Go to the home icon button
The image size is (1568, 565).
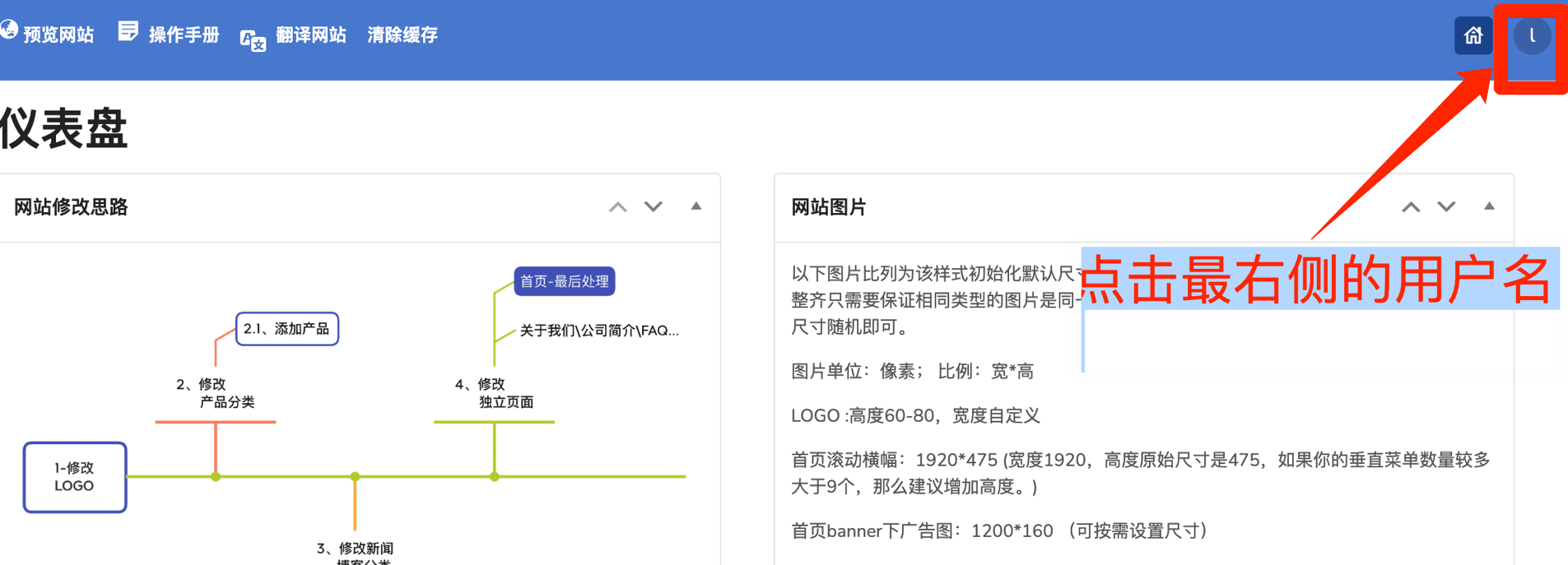[x=1473, y=35]
